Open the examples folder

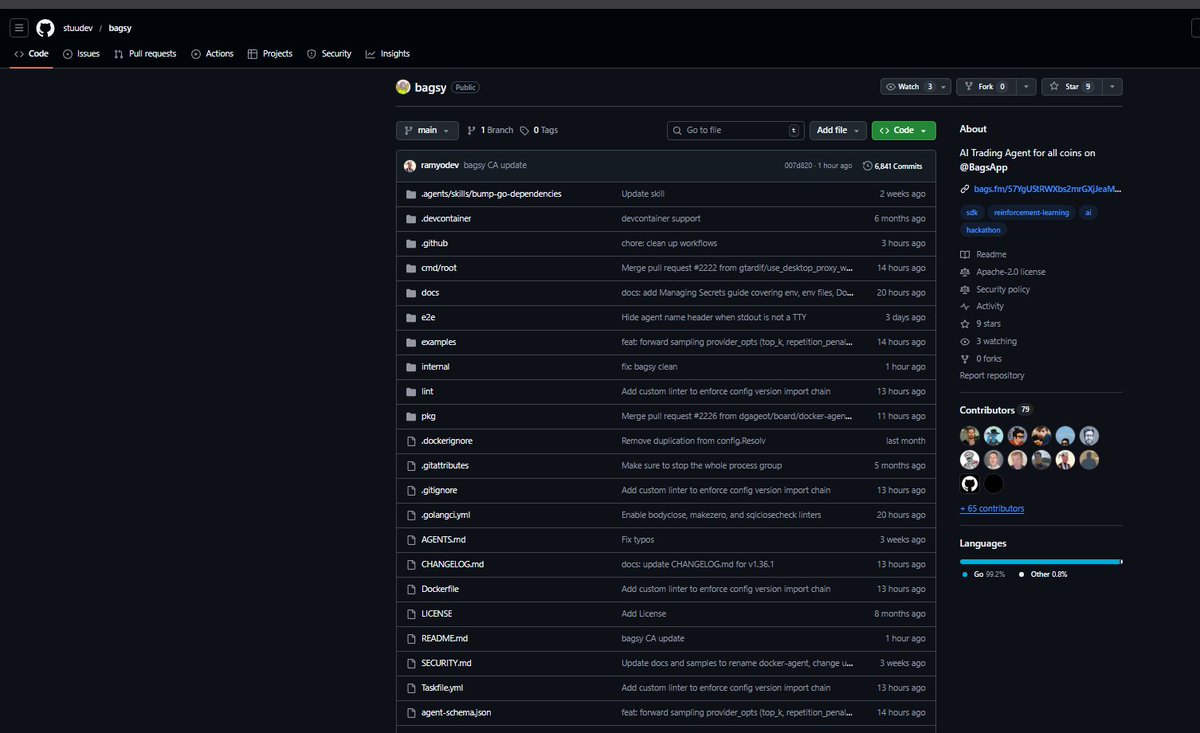(438, 342)
